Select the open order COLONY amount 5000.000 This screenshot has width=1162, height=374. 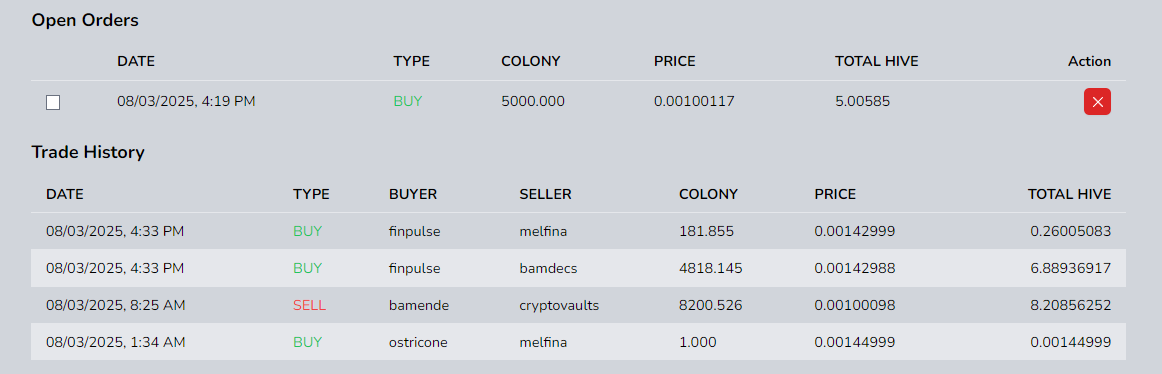(x=533, y=101)
